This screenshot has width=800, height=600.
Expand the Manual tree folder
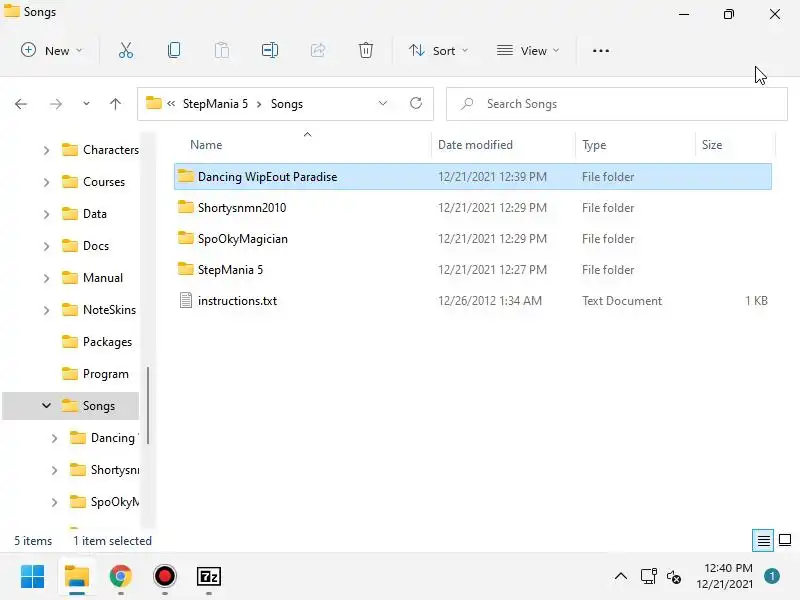click(46, 279)
